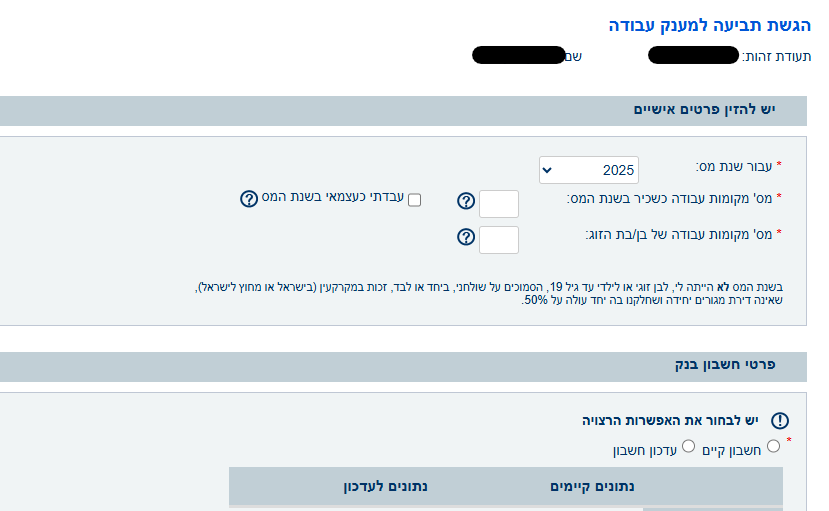This screenshot has height=511, width=829.
Task: Click help icon beside 'עבדתי כעצמאי בשנת המס'
Action: (249, 198)
